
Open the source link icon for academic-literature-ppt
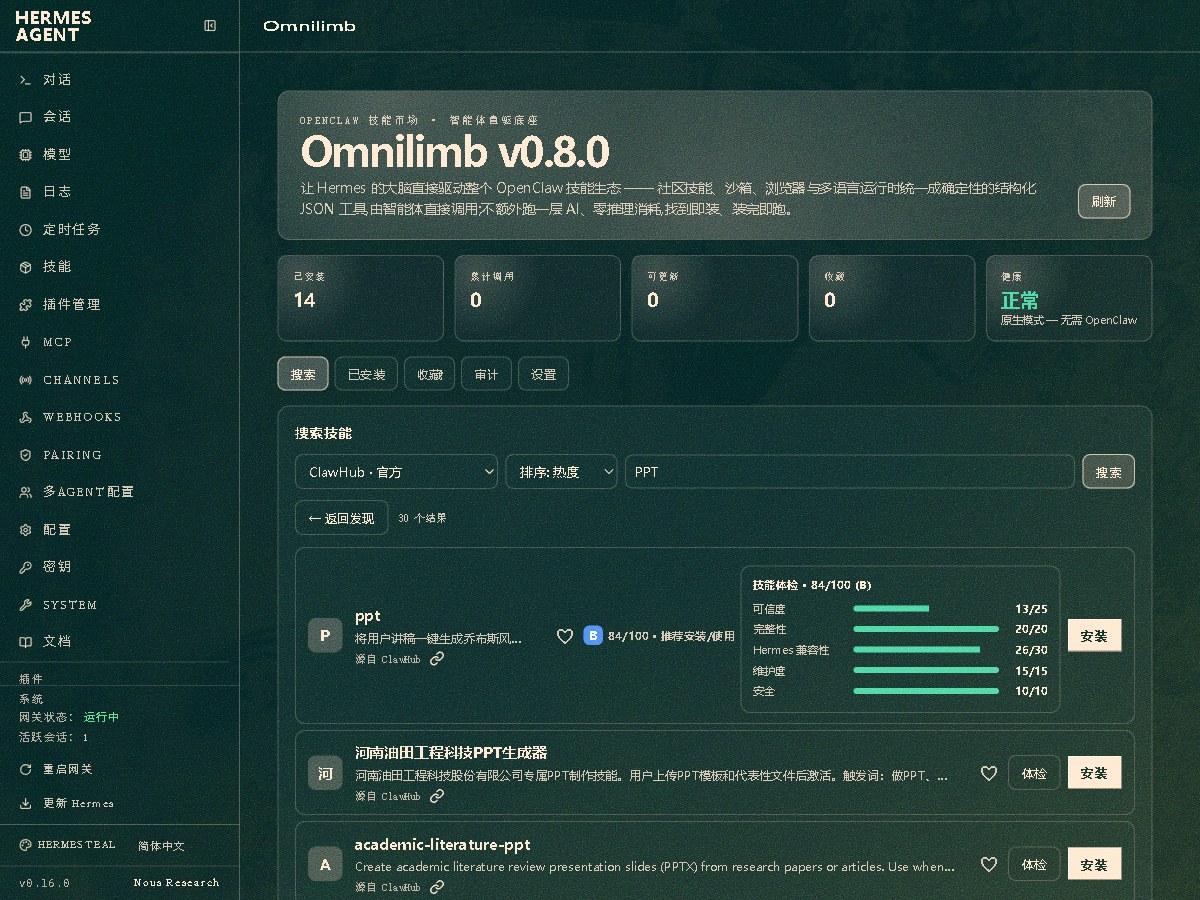tap(437, 887)
